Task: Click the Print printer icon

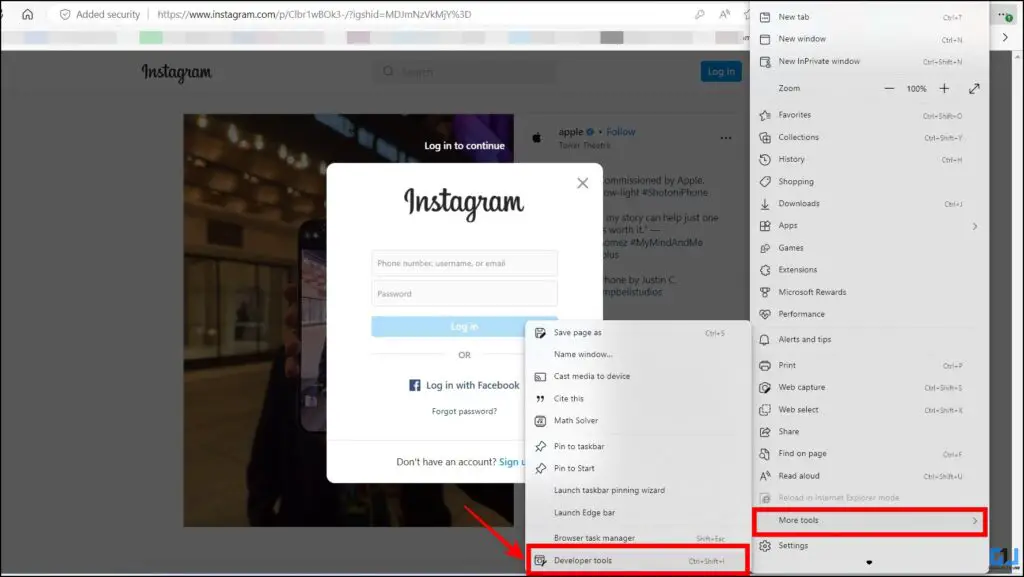Action: pos(765,366)
